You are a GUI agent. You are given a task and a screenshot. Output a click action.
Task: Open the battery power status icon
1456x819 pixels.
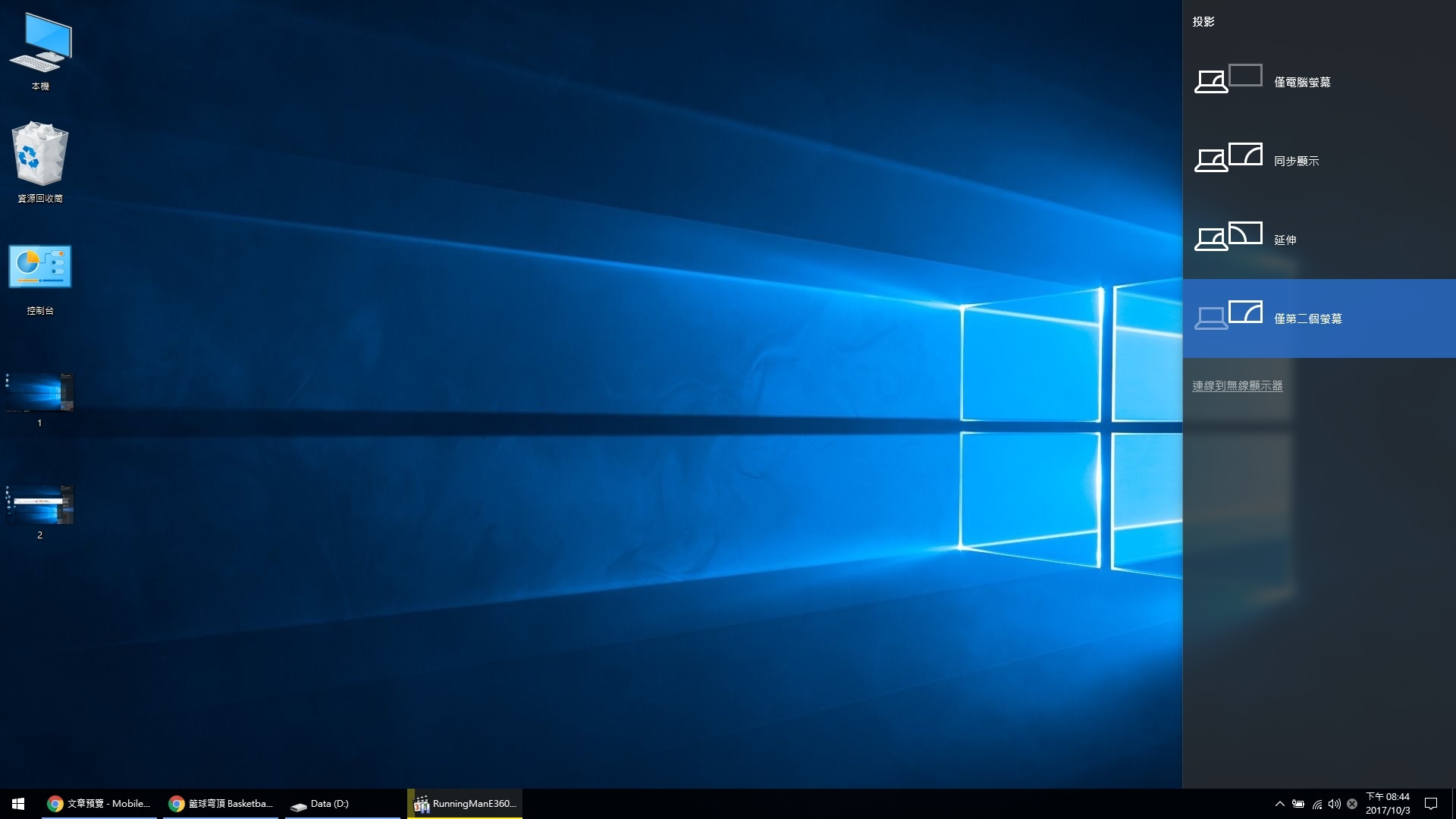(1298, 804)
